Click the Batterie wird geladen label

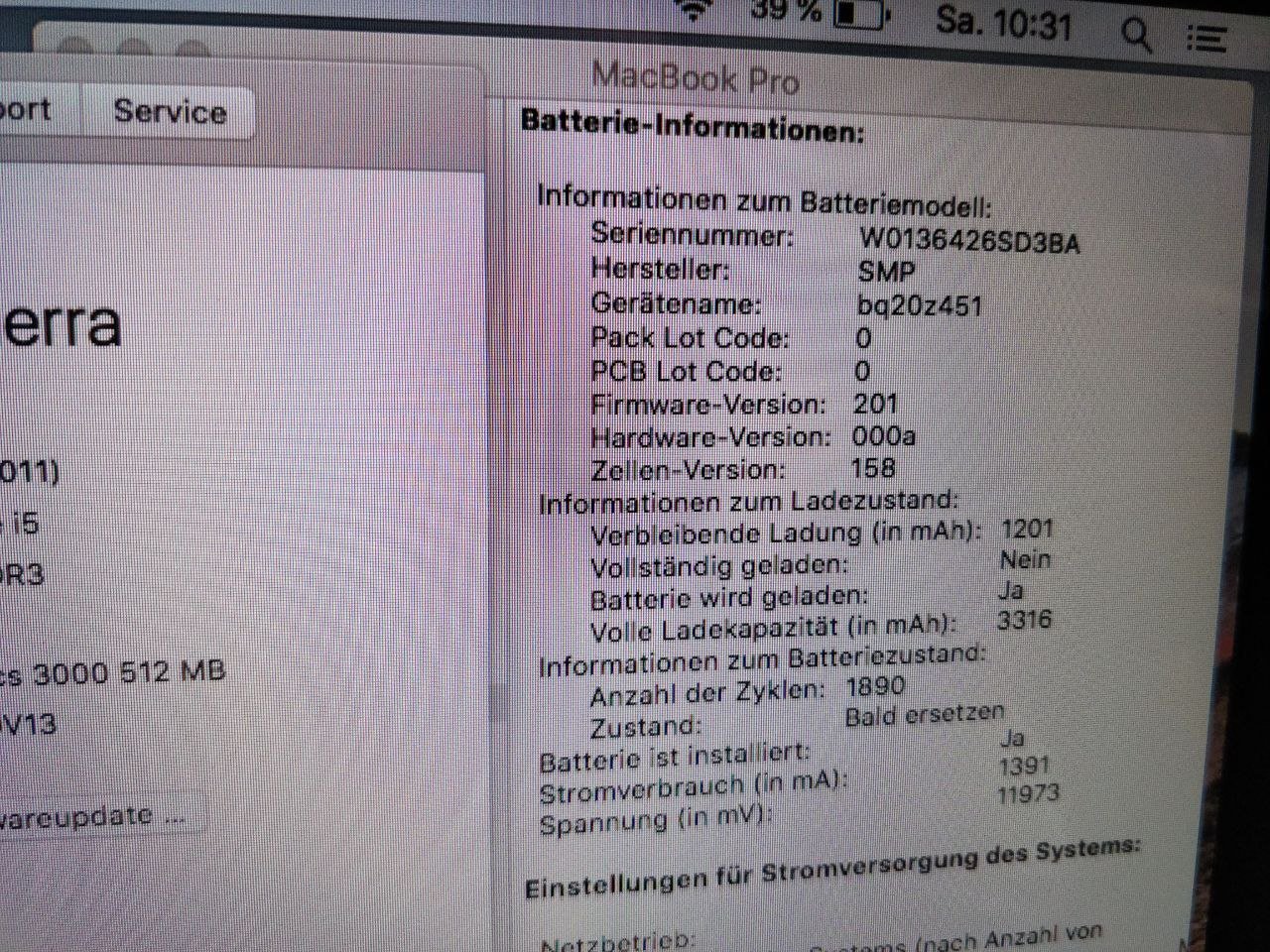click(x=728, y=598)
